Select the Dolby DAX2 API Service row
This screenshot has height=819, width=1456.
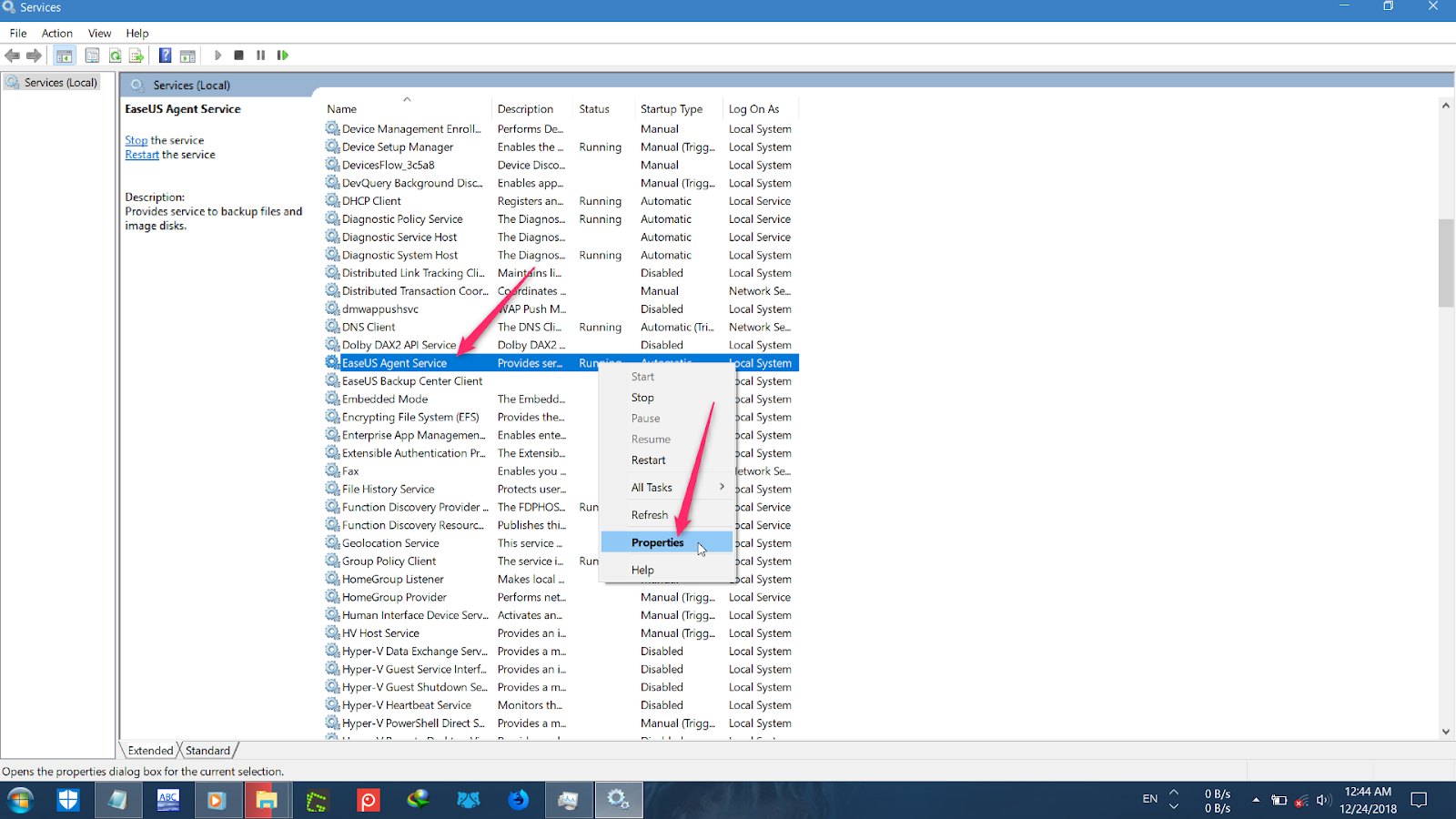click(561, 345)
